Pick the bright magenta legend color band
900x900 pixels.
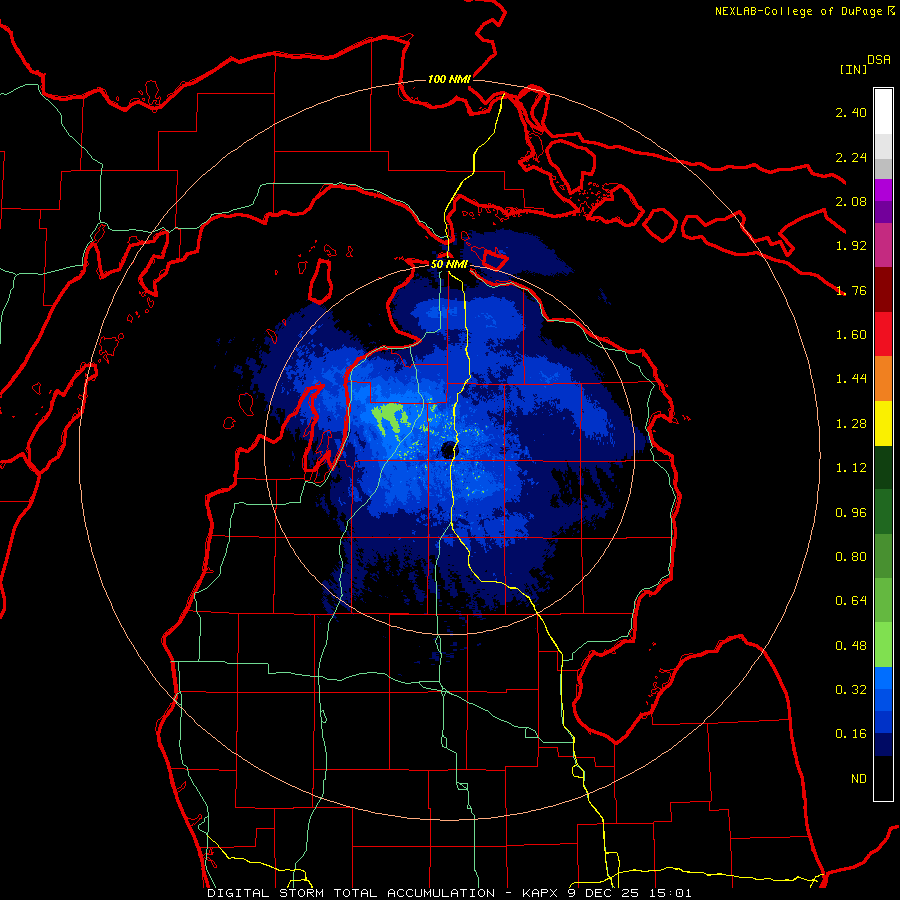click(x=883, y=190)
